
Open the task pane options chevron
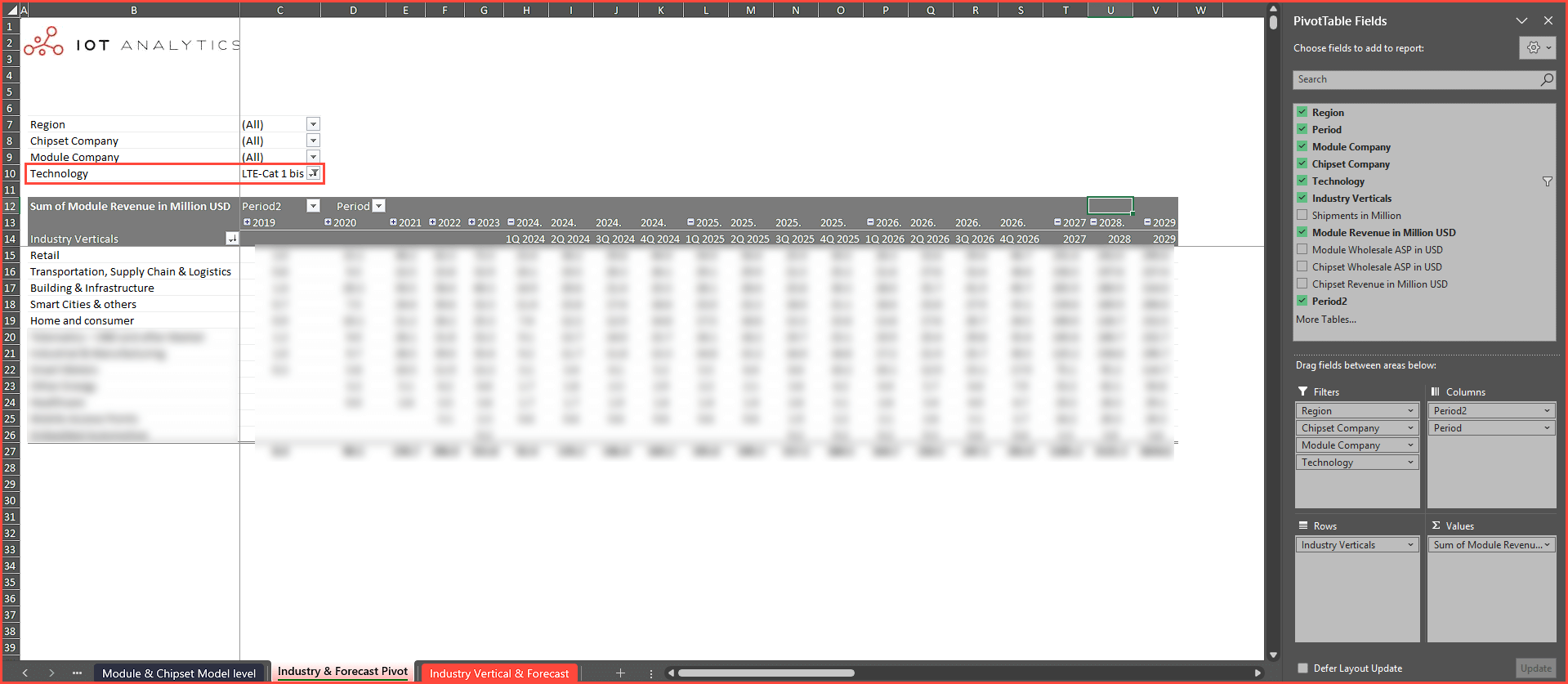click(x=1521, y=20)
